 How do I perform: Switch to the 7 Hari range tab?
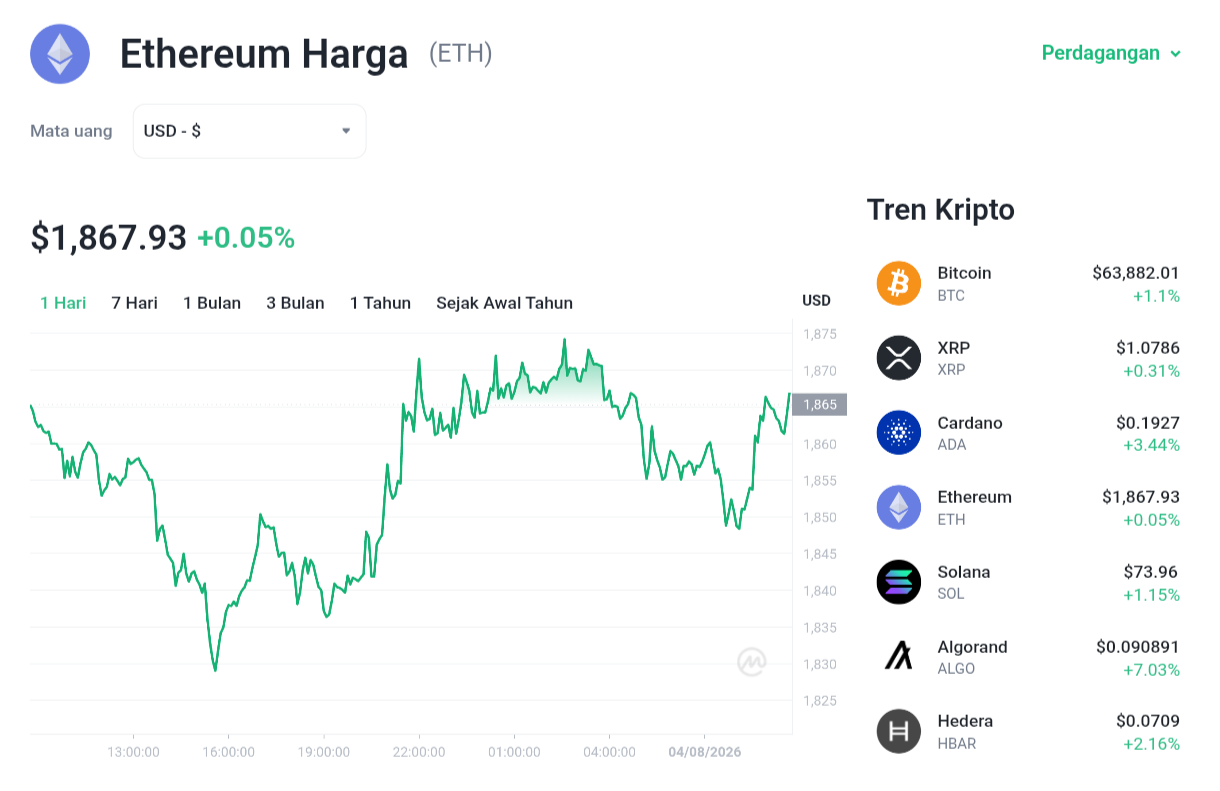pos(134,303)
